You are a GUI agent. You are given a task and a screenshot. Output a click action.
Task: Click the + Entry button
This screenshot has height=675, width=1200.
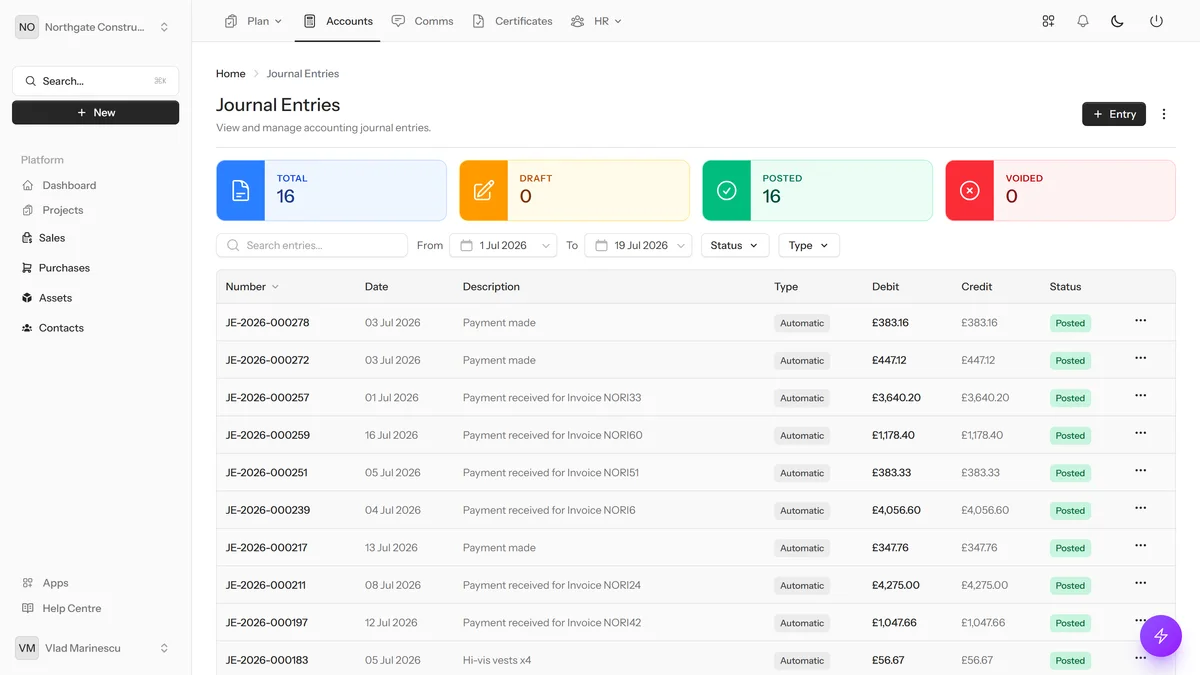coord(1114,114)
